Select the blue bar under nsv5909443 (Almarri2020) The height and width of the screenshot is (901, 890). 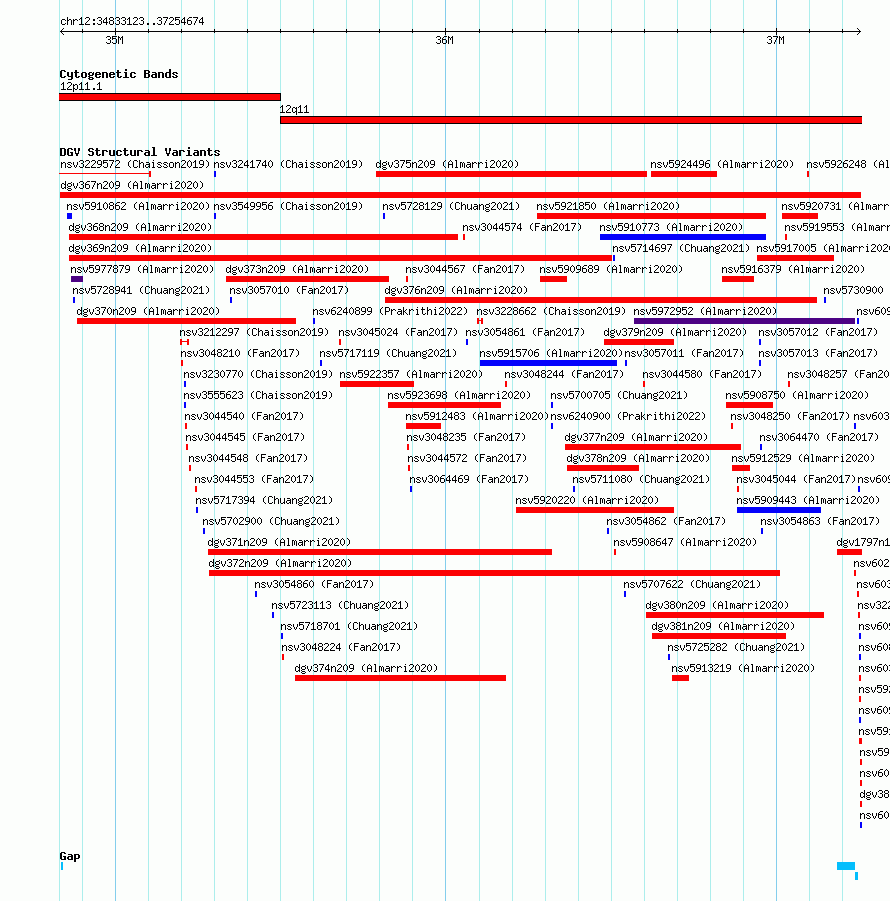click(x=779, y=510)
